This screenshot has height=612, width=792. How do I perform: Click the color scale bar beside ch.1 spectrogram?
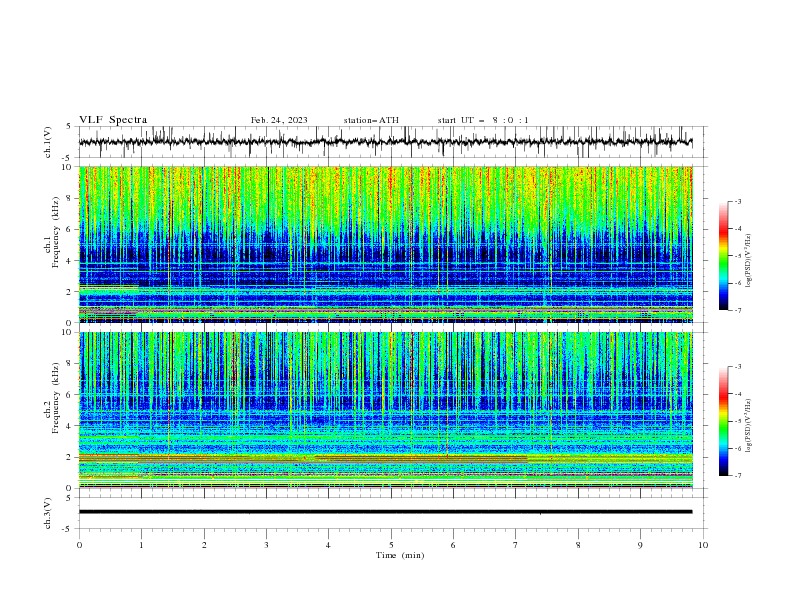(723, 256)
